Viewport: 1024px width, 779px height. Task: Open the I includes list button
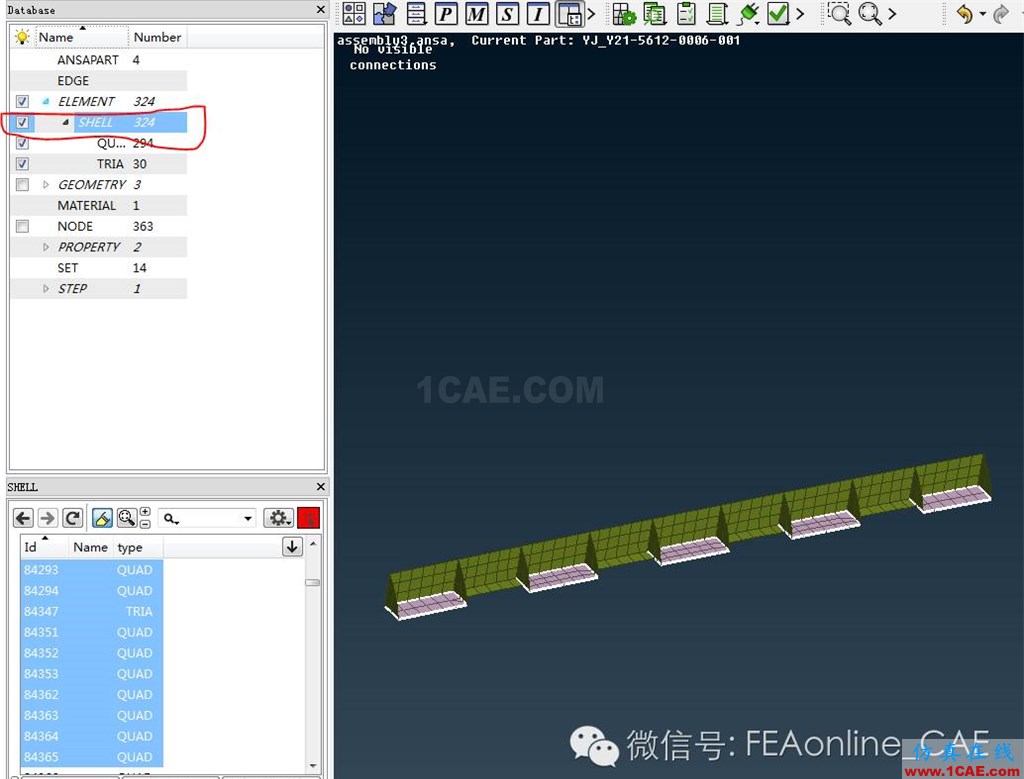tap(538, 14)
